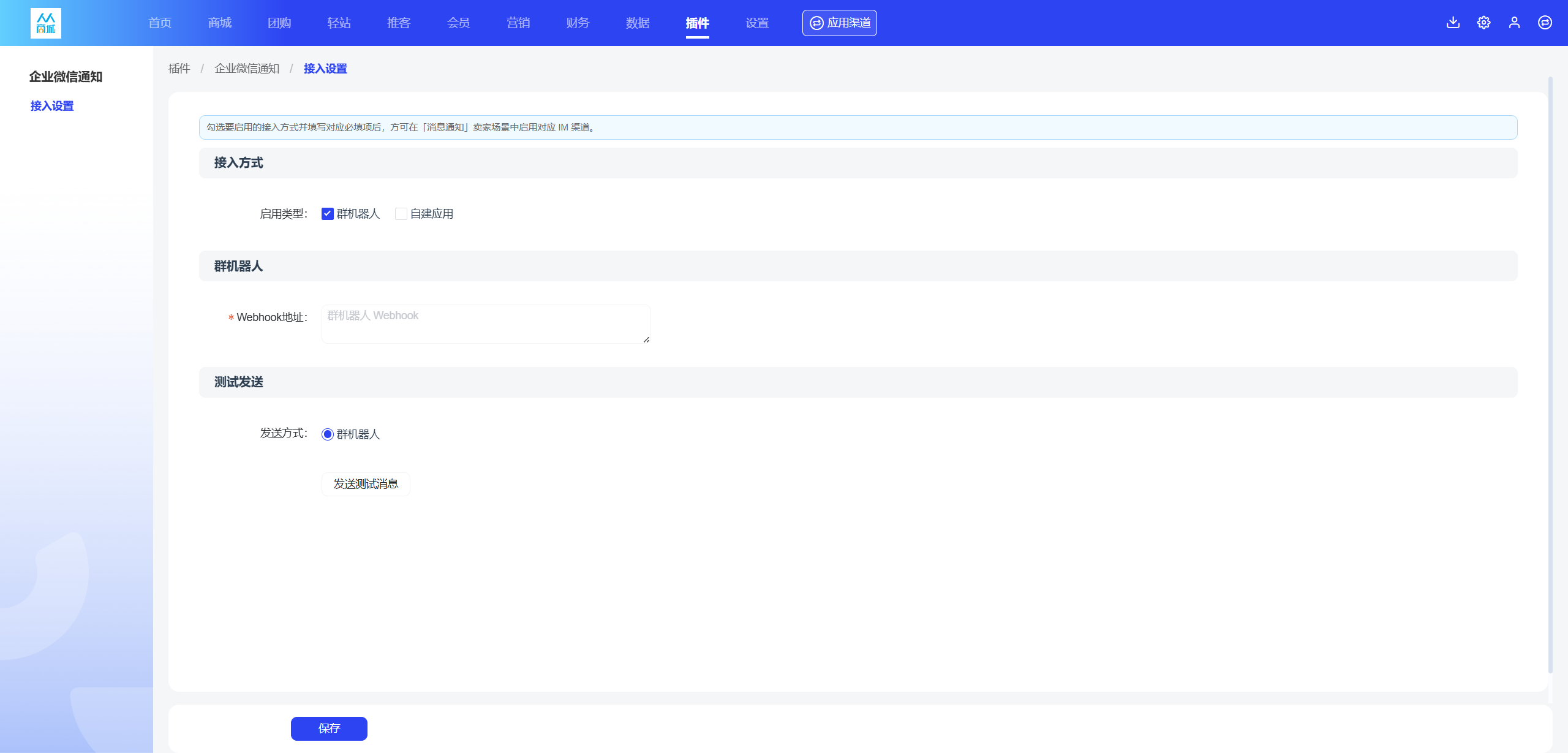Click the 启用类型 label
This screenshot has width=1568, height=753.
(284, 214)
